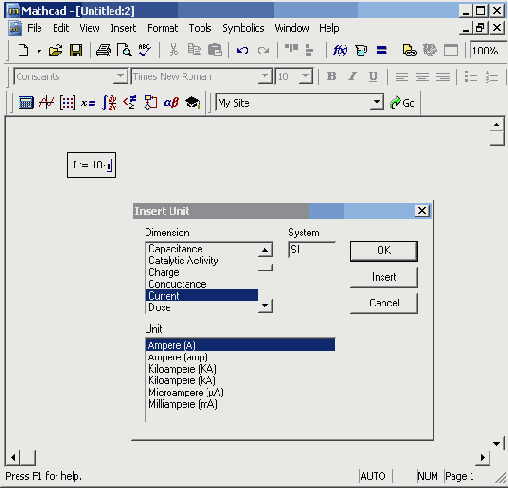This screenshot has width=508, height=488.
Task: Open Insert Function f(x) icon
Action: click(340, 50)
